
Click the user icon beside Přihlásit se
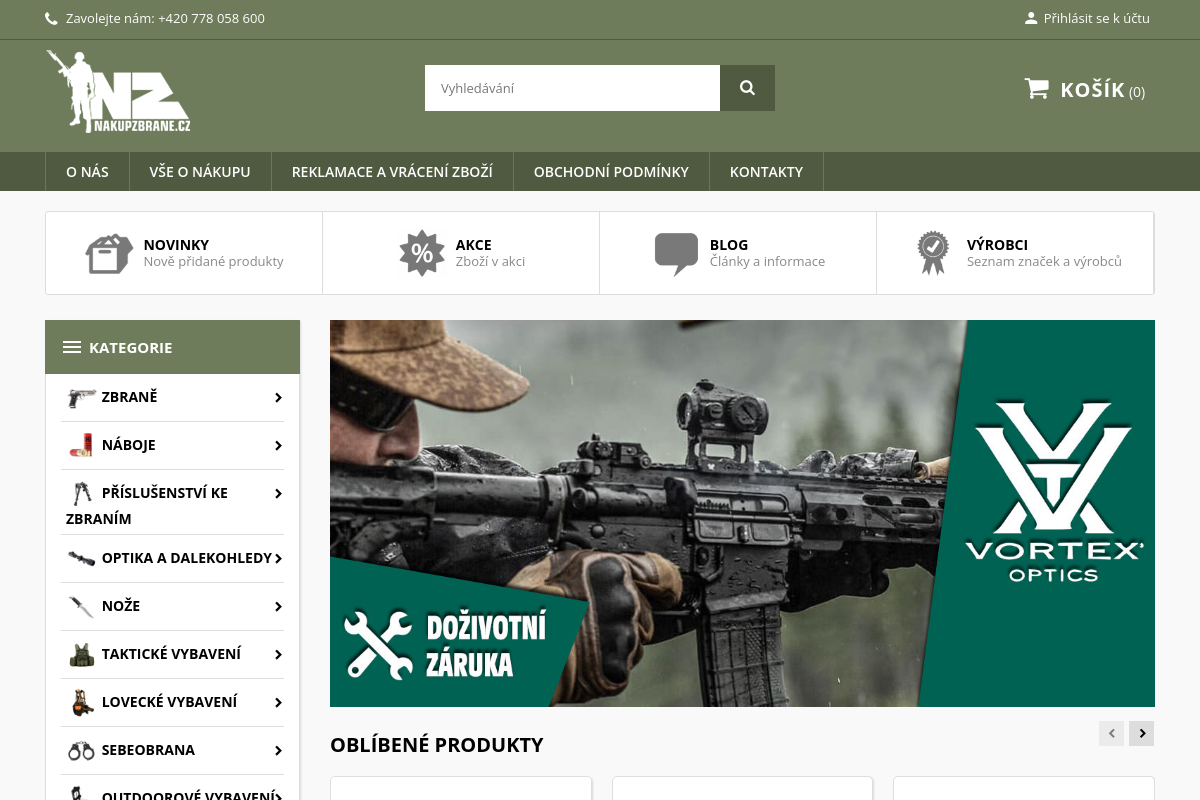(1031, 18)
